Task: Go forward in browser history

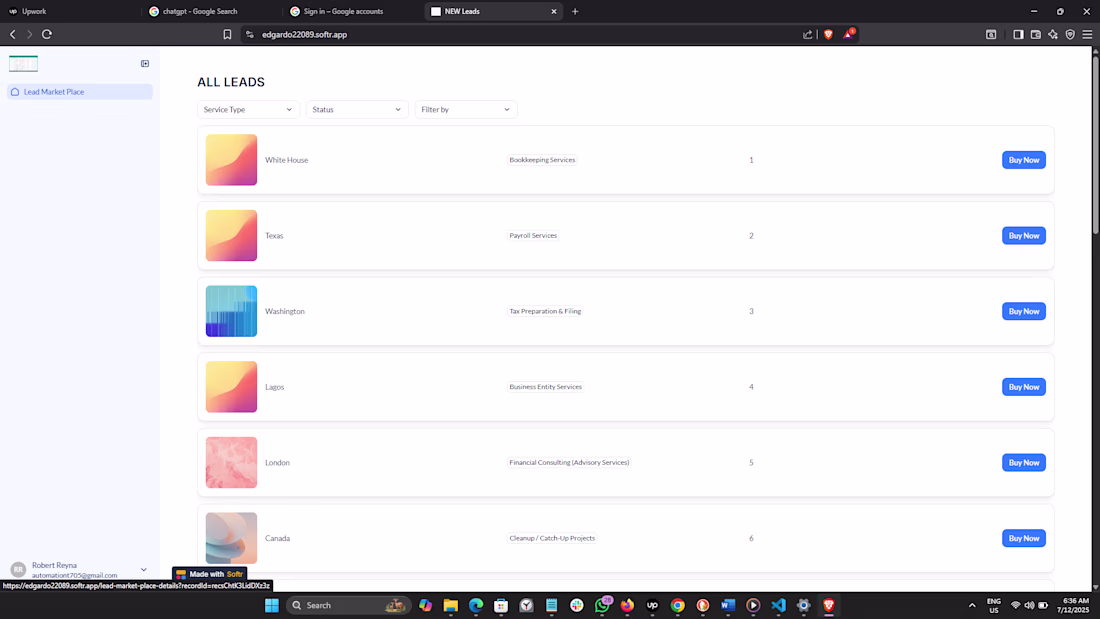Action: (x=29, y=34)
